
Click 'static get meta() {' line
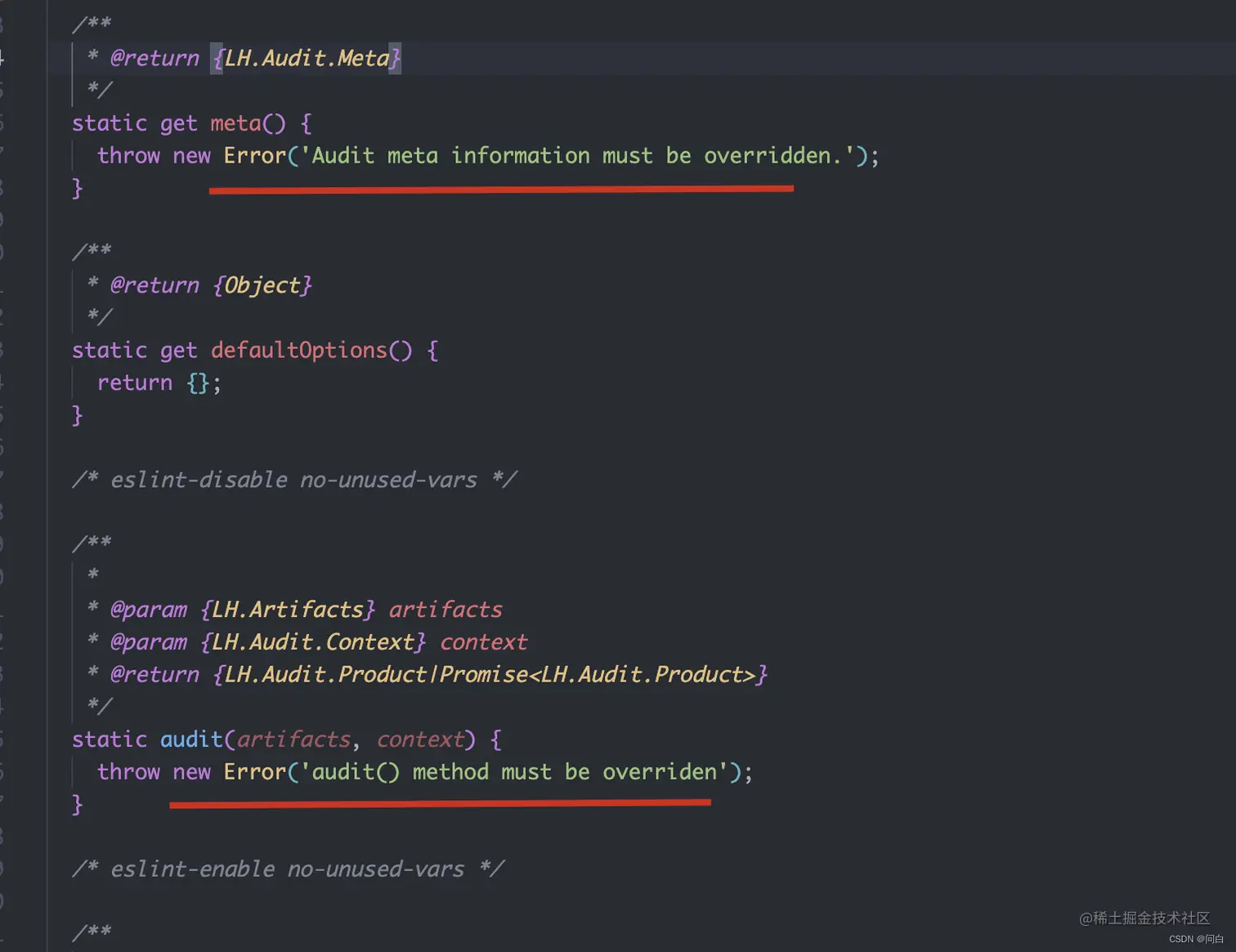point(192,123)
